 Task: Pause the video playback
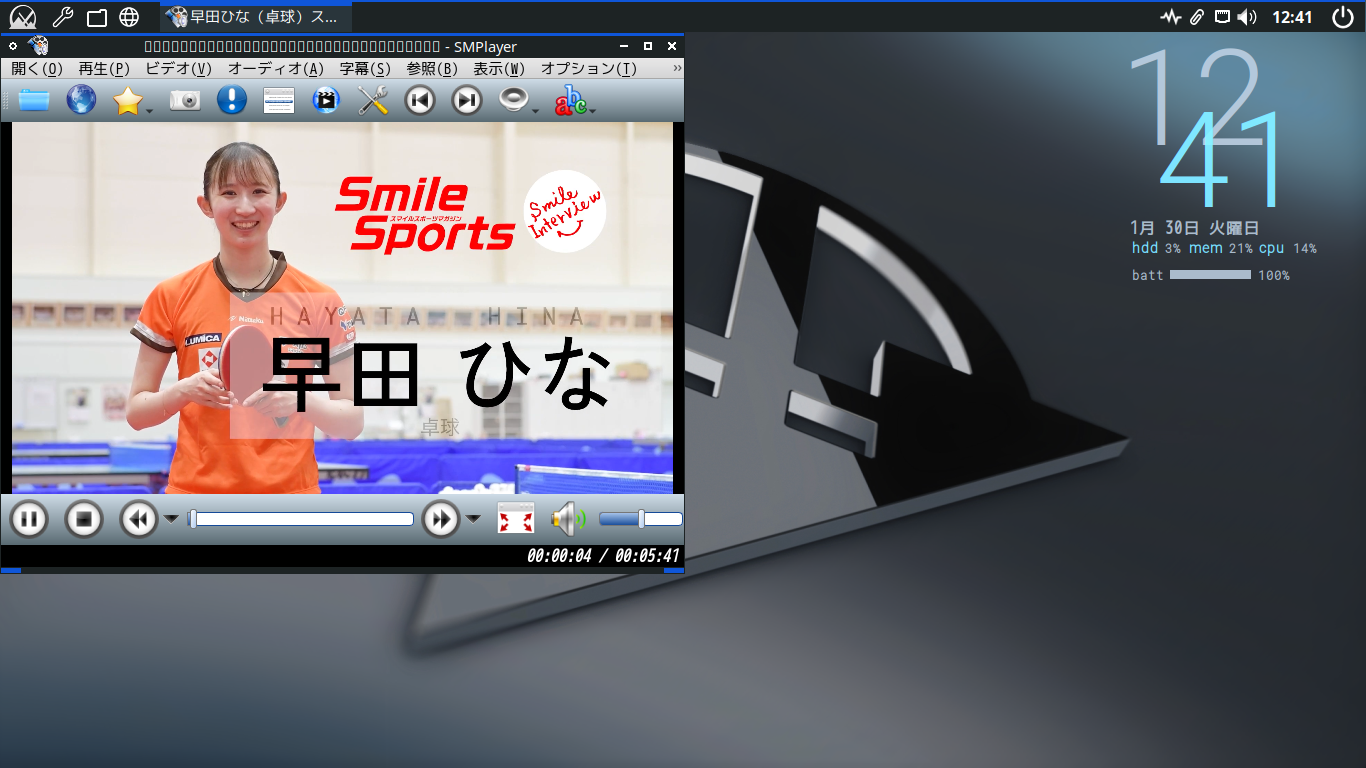pos(29,519)
